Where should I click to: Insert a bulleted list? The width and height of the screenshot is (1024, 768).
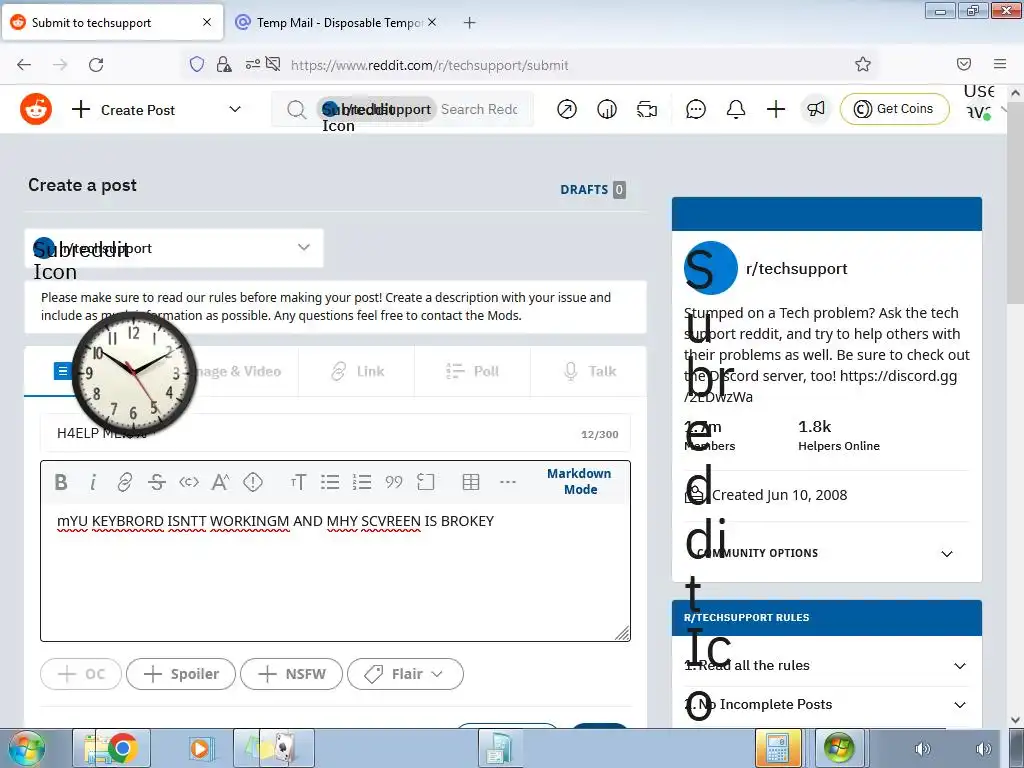coord(330,482)
